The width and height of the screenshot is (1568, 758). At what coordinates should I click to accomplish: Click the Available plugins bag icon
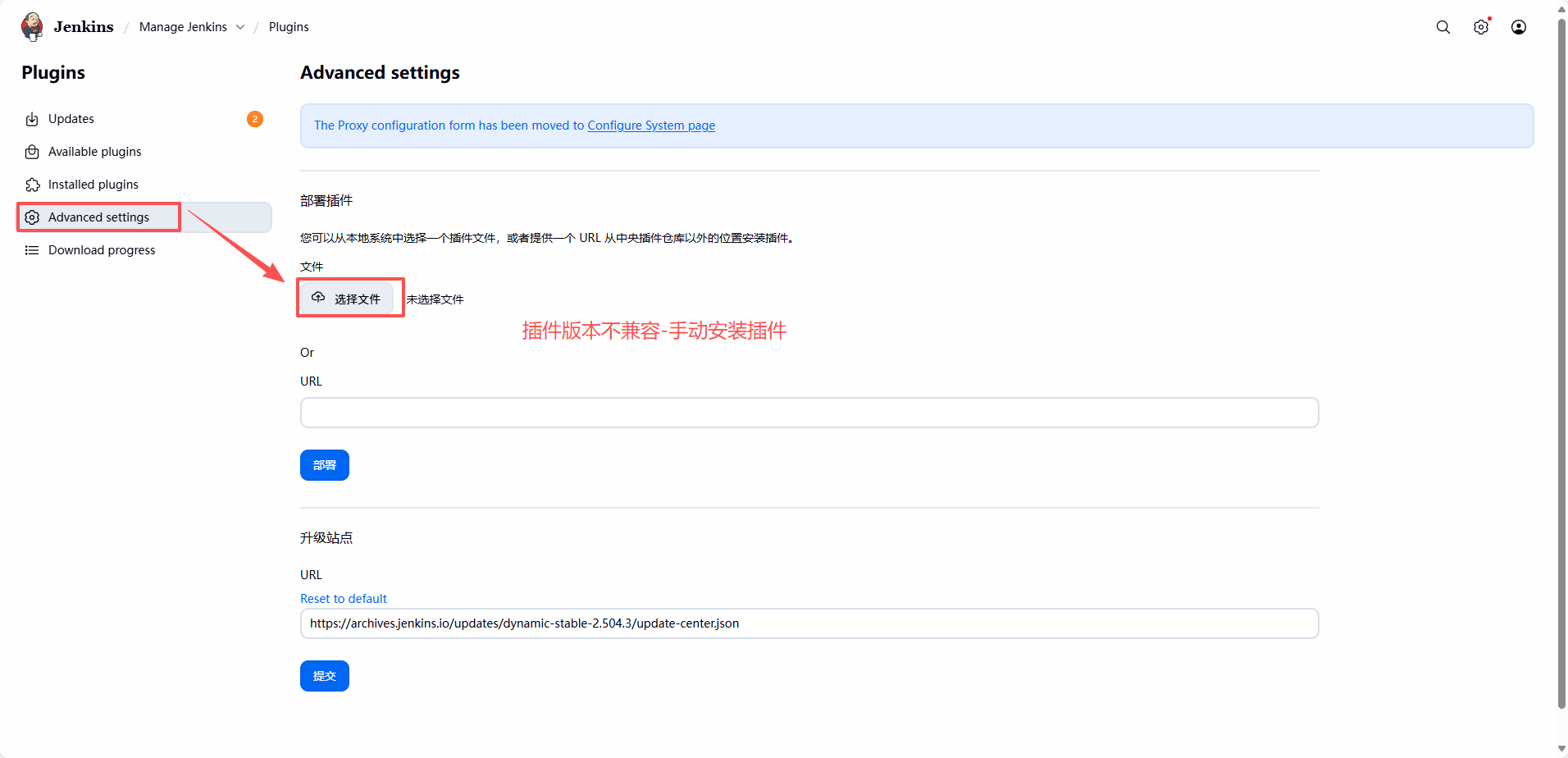tap(32, 152)
